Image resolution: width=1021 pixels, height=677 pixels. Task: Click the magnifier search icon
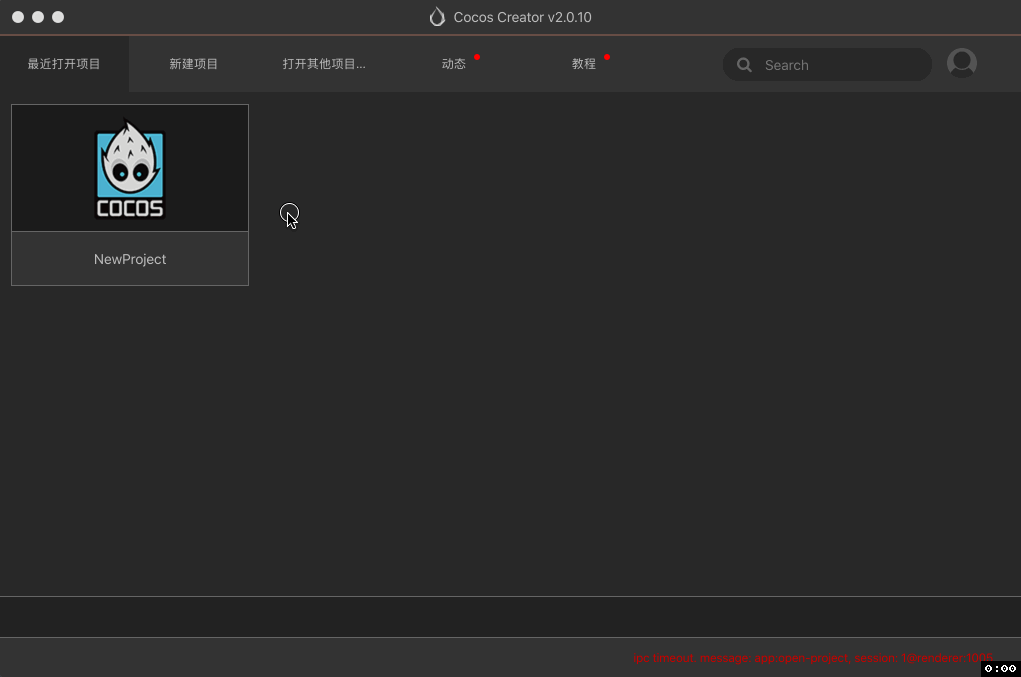(744, 65)
